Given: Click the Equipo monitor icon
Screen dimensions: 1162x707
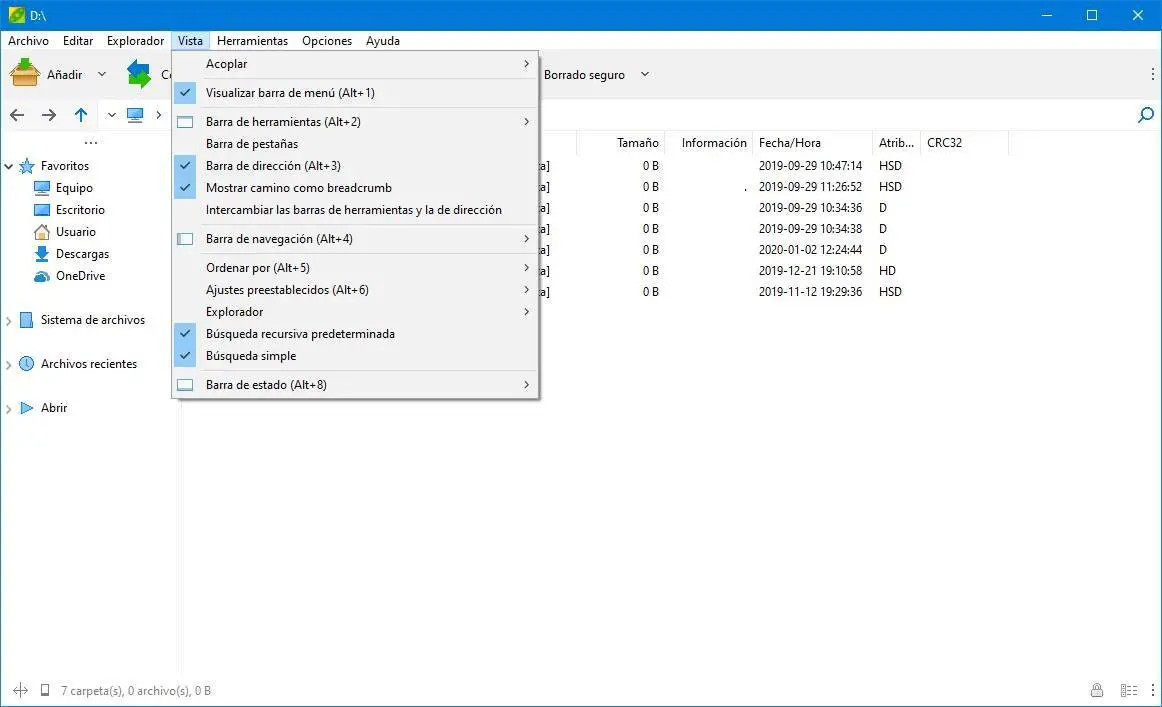Looking at the screenshot, I should tap(42, 188).
